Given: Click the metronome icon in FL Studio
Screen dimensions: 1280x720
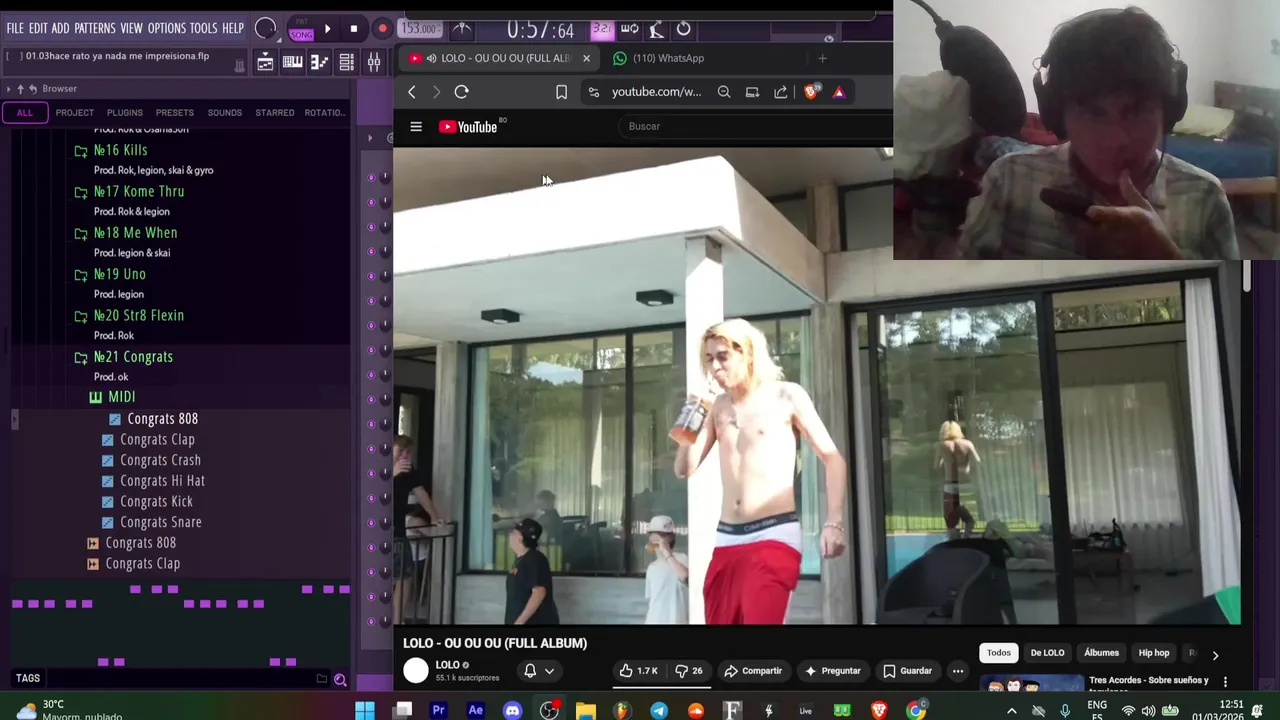Looking at the screenshot, I should (x=461, y=29).
